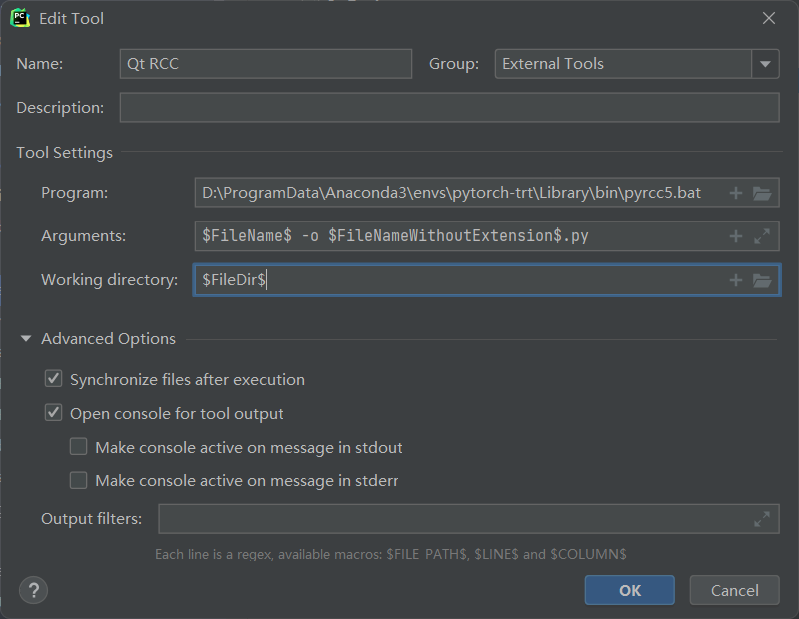Close the Edit Tool dialog window
The width and height of the screenshot is (799, 619).
point(769,18)
